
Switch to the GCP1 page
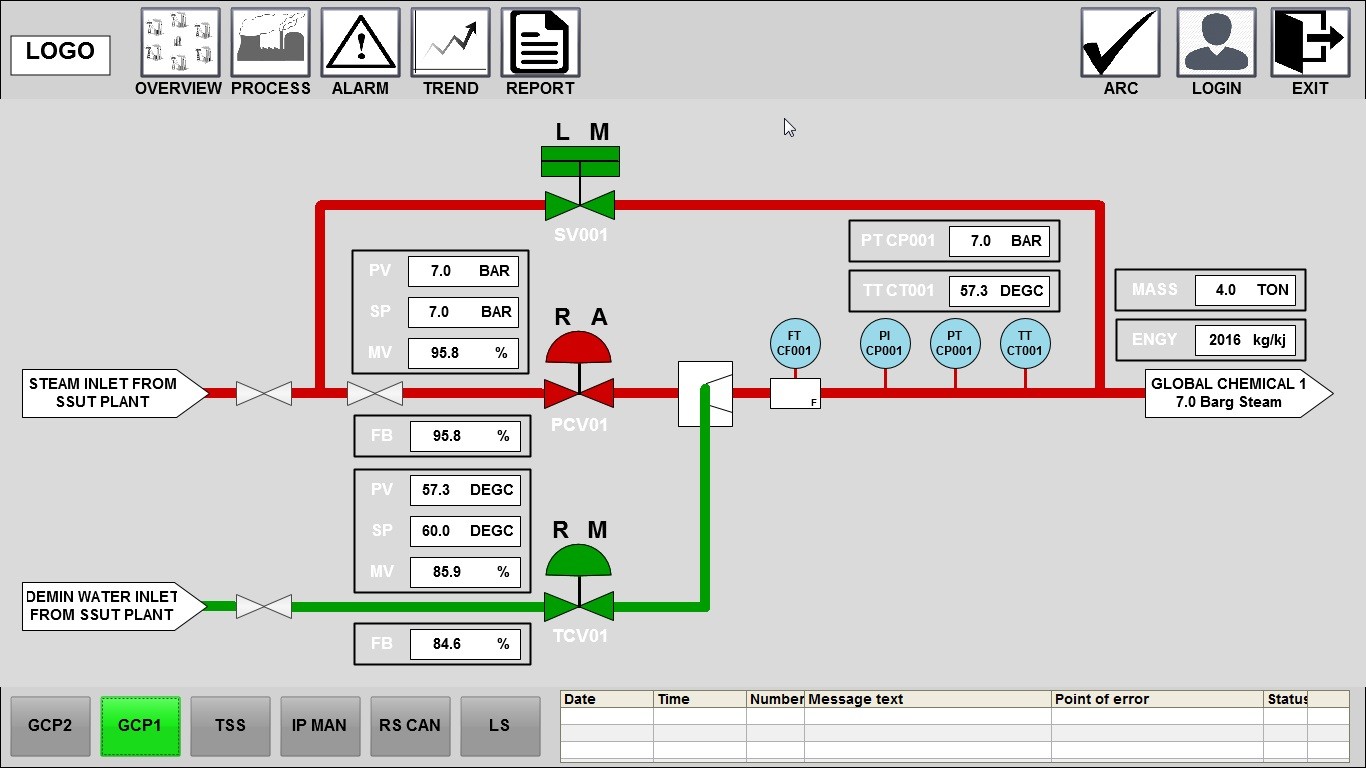pos(140,726)
